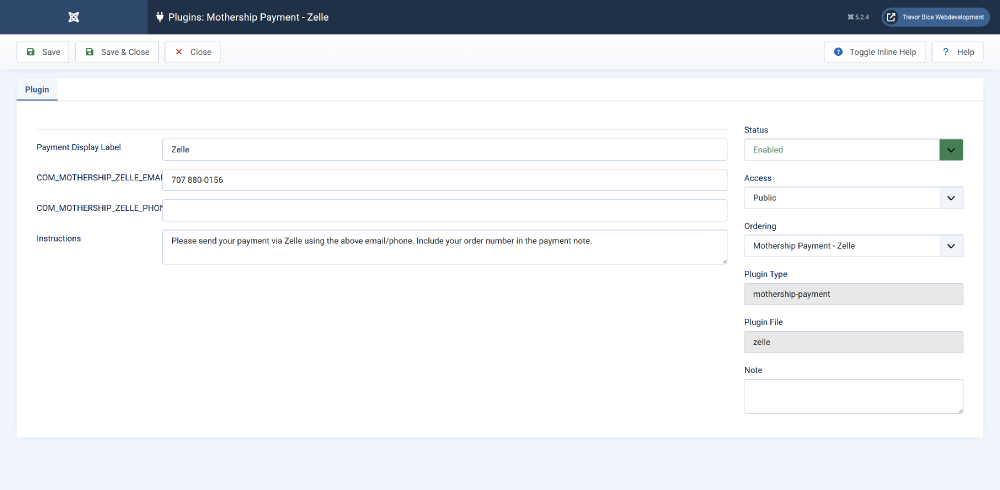Click the Plugin File field zelle
Screen dimensions: 1000x490
point(853,342)
